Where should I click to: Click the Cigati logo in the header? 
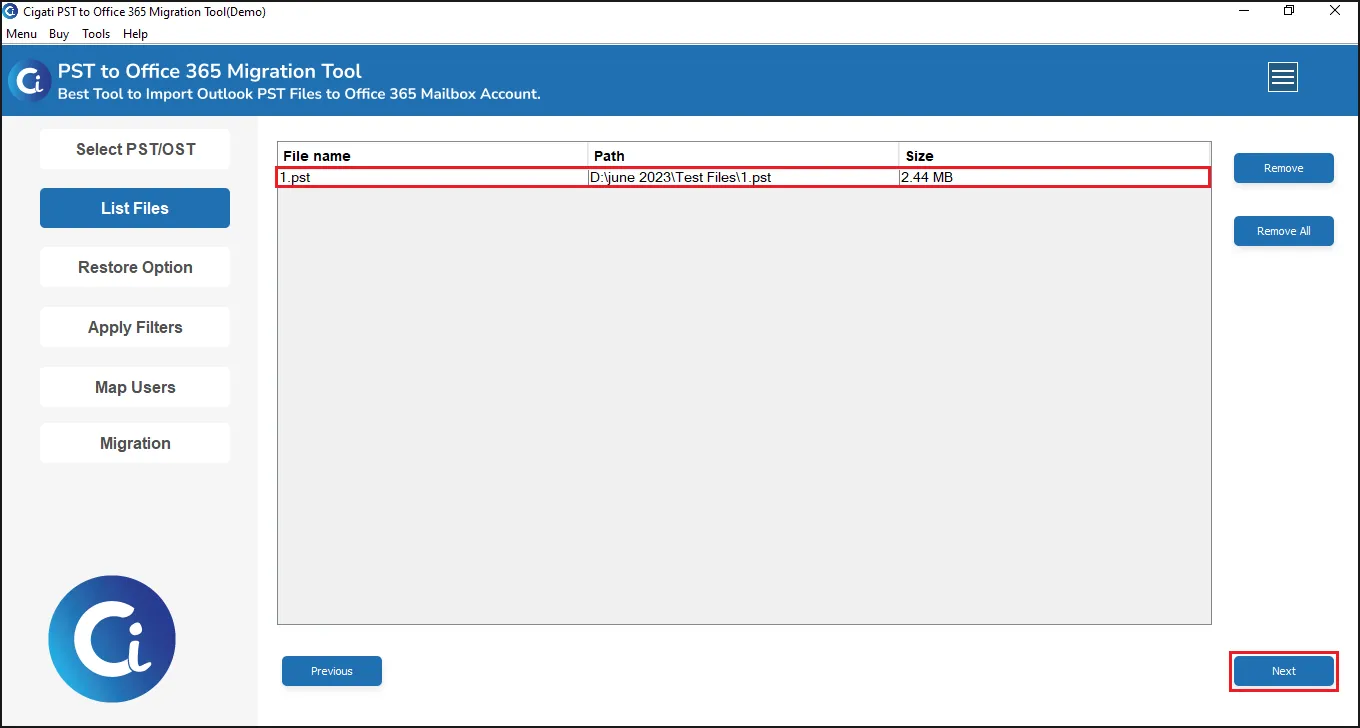click(x=30, y=80)
